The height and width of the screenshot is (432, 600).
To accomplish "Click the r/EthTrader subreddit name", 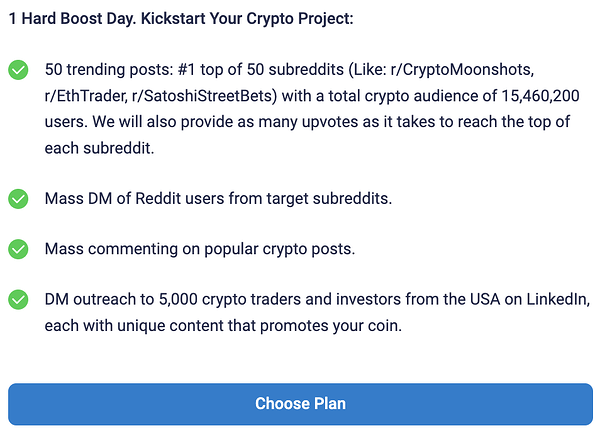I will (x=86, y=96).
